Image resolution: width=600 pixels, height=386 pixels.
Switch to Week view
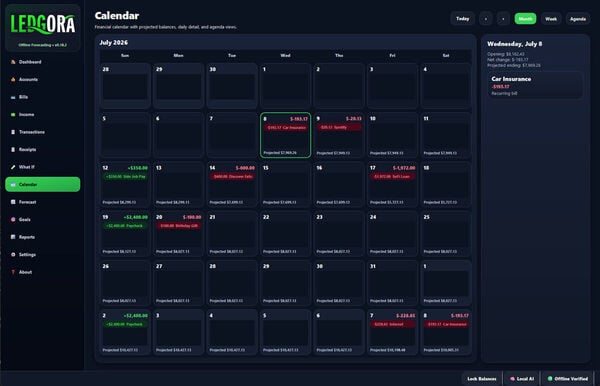(x=551, y=19)
